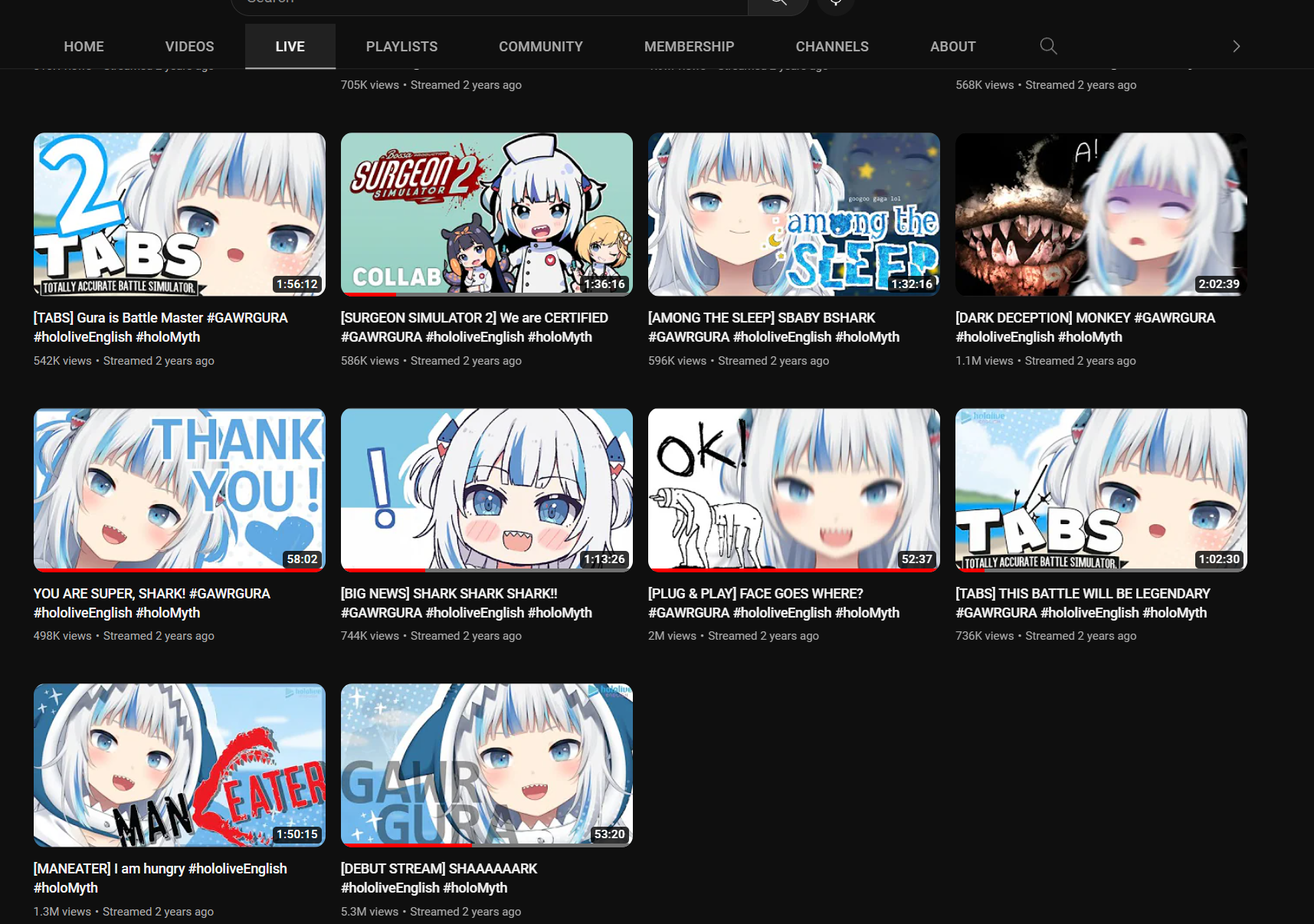The width and height of the screenshot is (1314, 924).
Task: Open the MANEATER stream thumbnail
Action: click(x=179, y=765)
